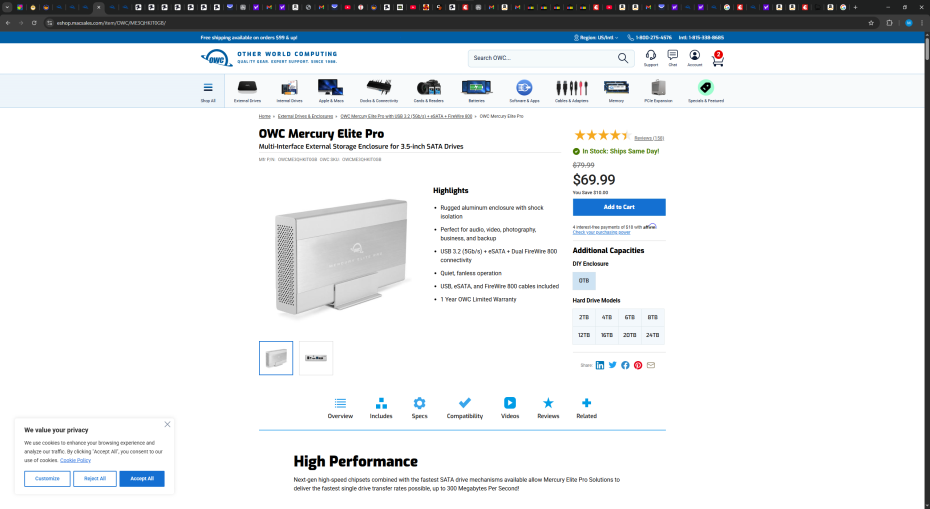This screenshot has height=509, width=930.
Task: Click the Search OWC input field
Action: coord(543,58)
